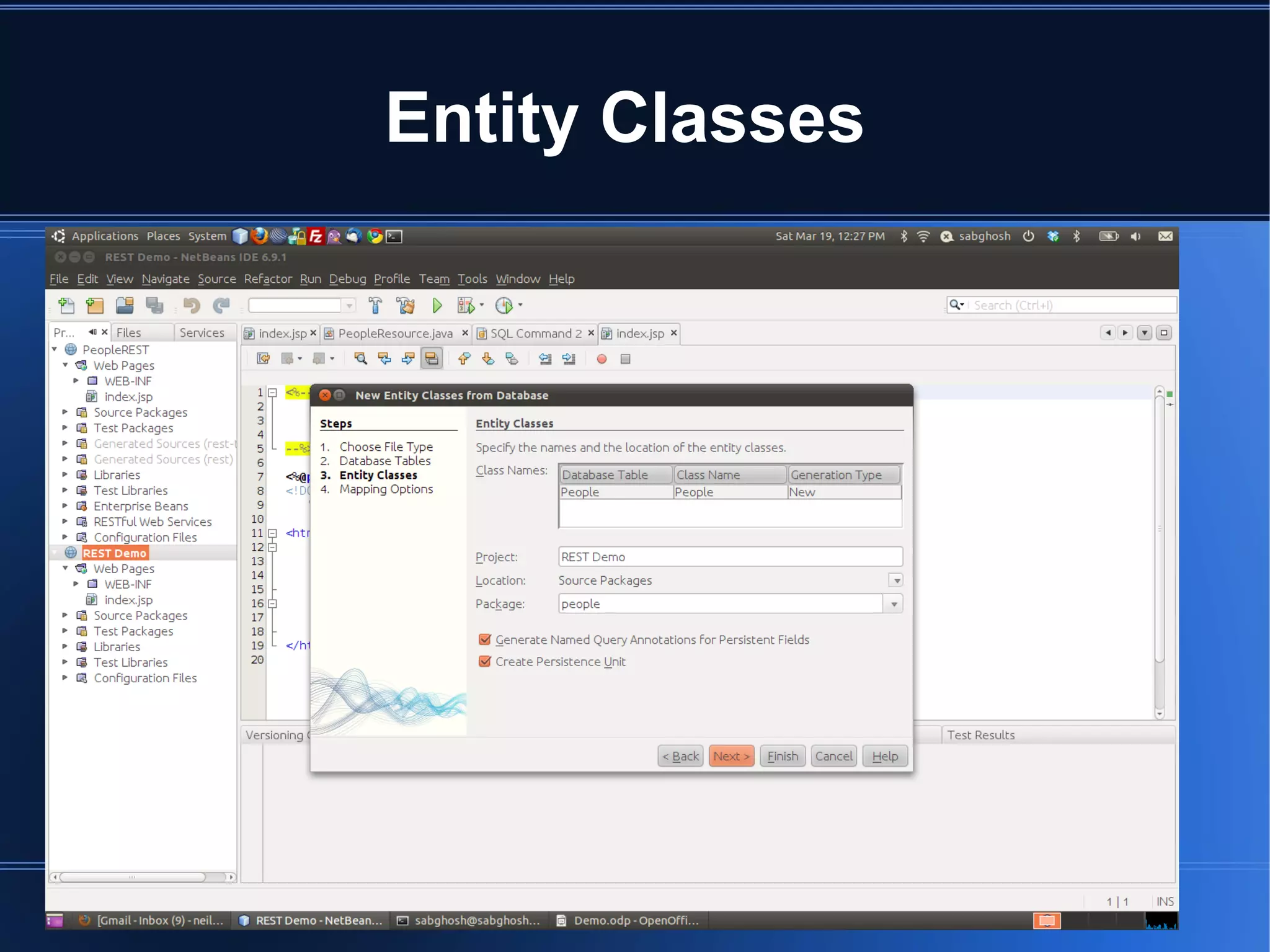The width and height of the screenshot is (1270, 952).
Task: Click the Search (Ctrl+I) field
Action: pyautogui.click(x=1061, y=305)
